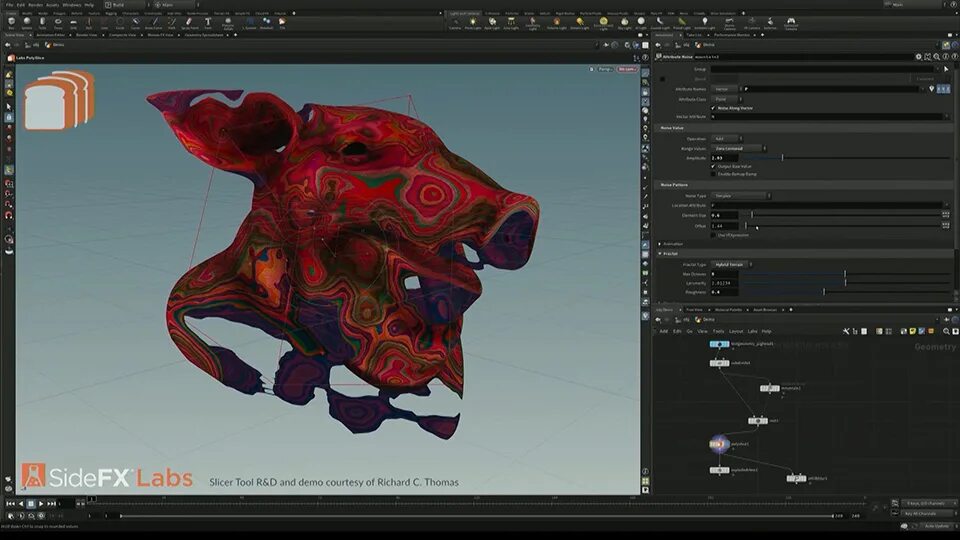
Task: Open Operation dropdown set to Add
Action: coord(726,138)
